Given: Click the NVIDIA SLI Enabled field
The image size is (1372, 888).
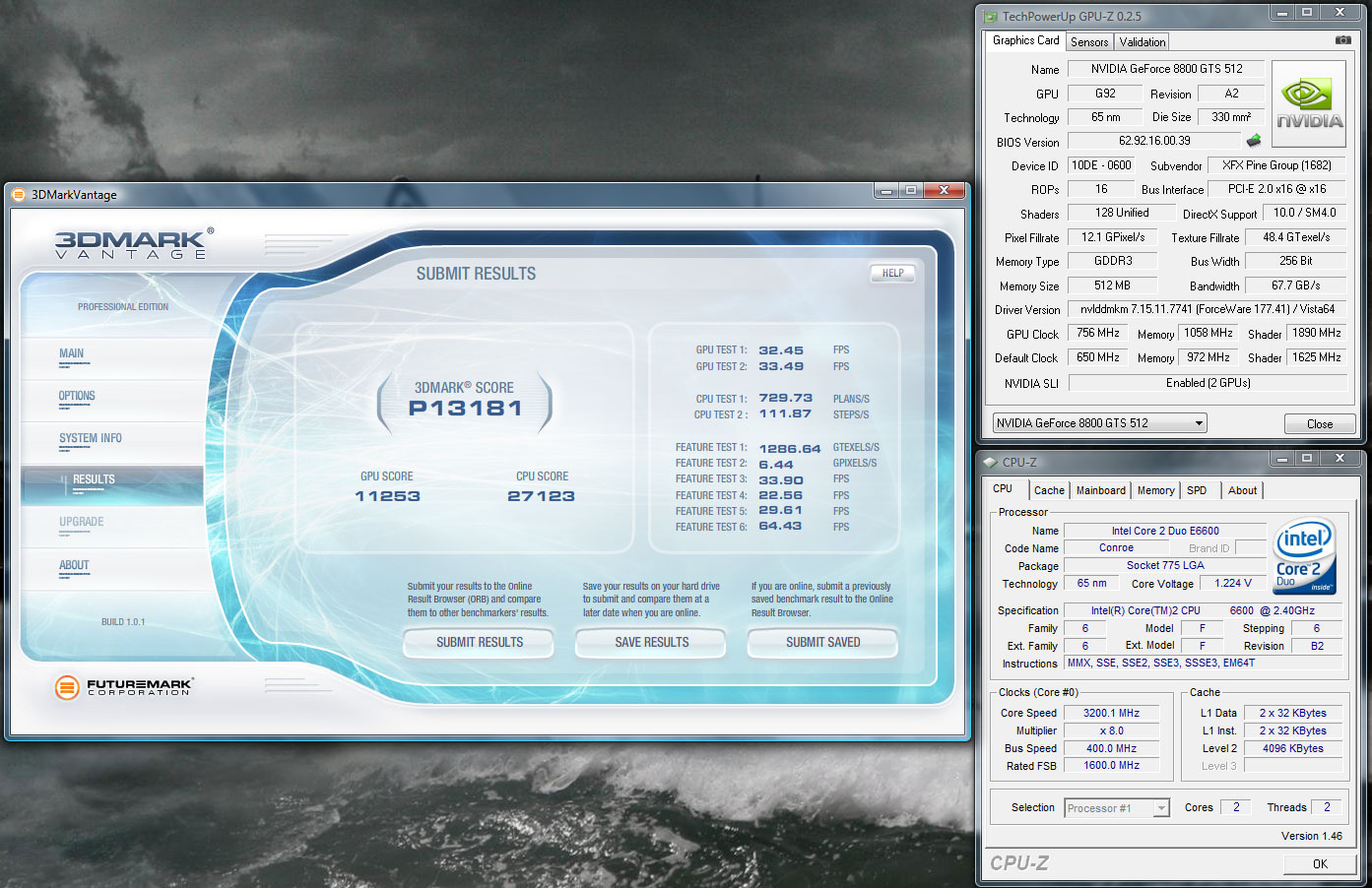Looking at the screenshot, I should (x=1208, y=383).
